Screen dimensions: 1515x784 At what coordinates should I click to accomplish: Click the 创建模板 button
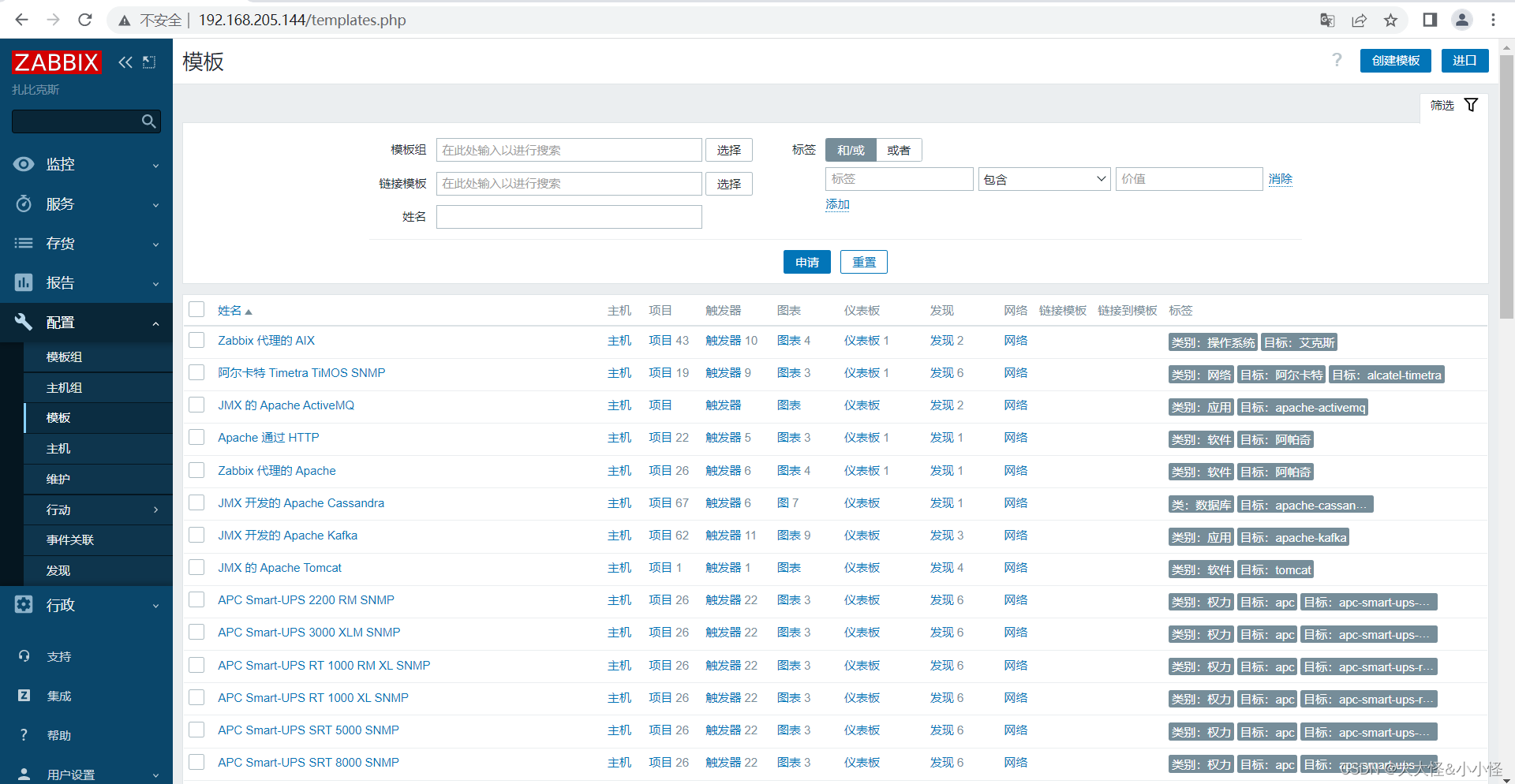(1395, 61)
